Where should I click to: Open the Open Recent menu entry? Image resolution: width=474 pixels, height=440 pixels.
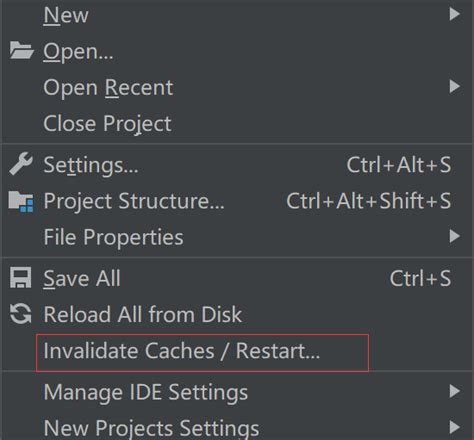(x=237, y=87)
